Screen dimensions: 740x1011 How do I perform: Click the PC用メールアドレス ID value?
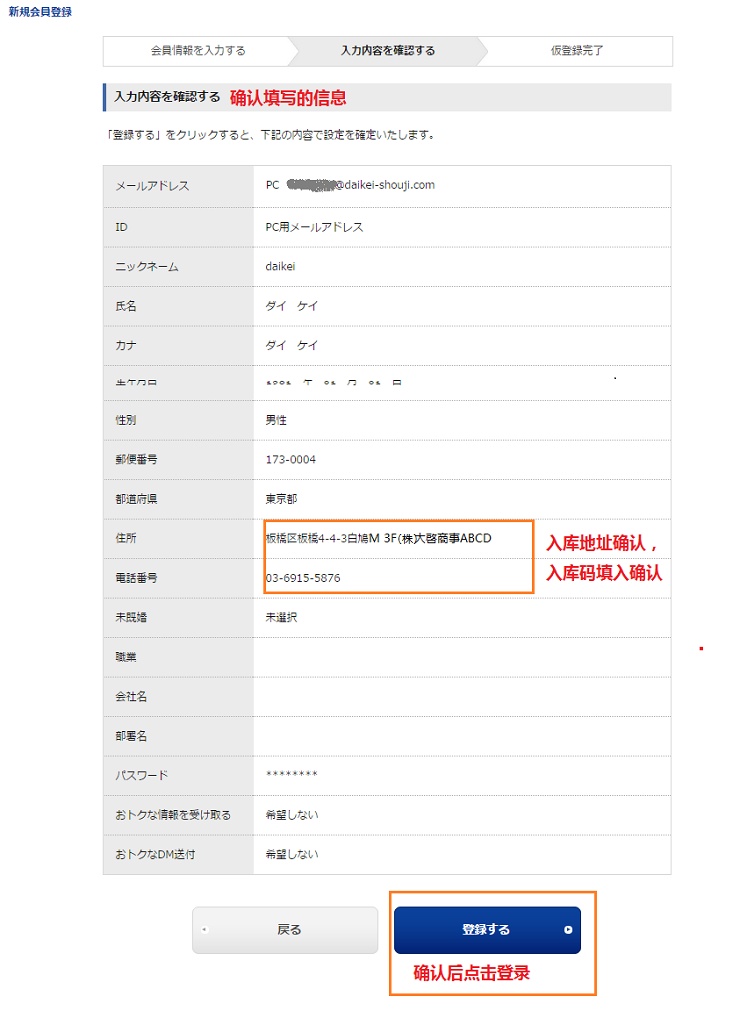[x=314, y=227]
